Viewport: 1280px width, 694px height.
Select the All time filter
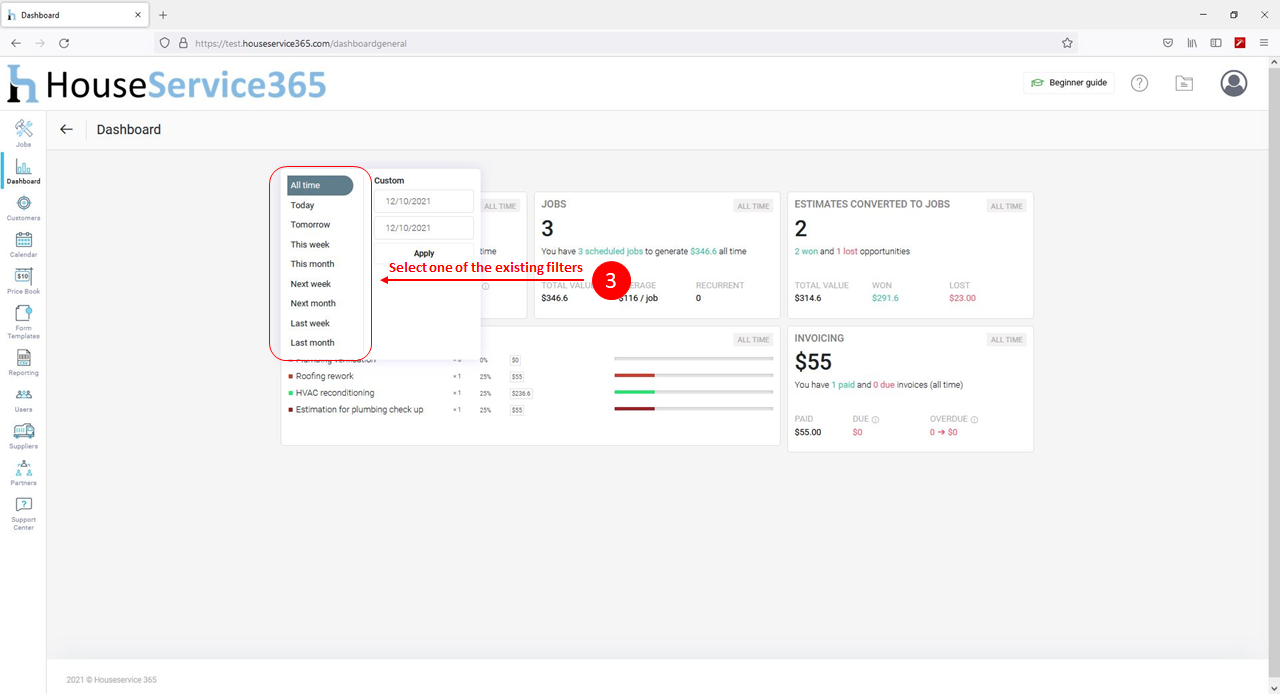click(320, 185)
